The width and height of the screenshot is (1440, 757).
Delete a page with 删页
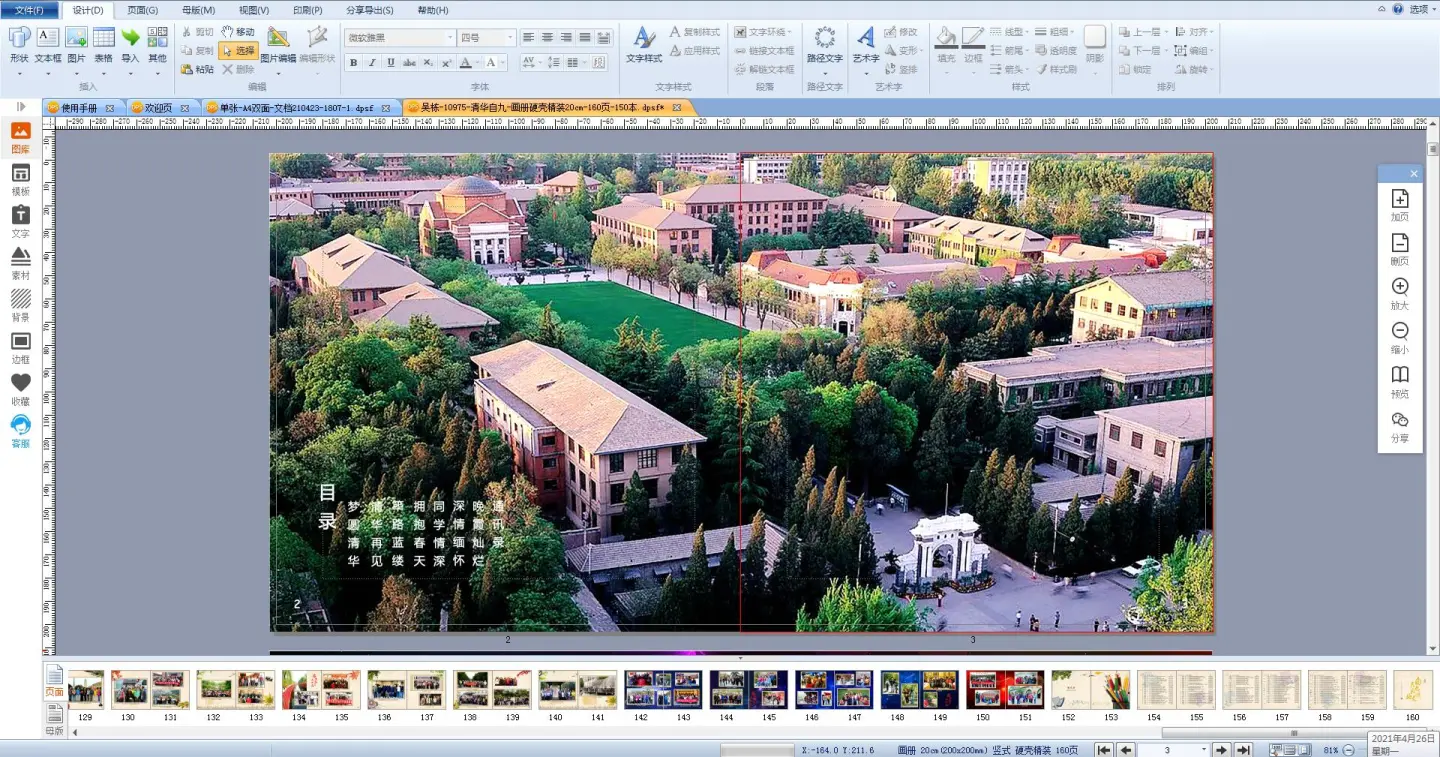coord(1400,250)
